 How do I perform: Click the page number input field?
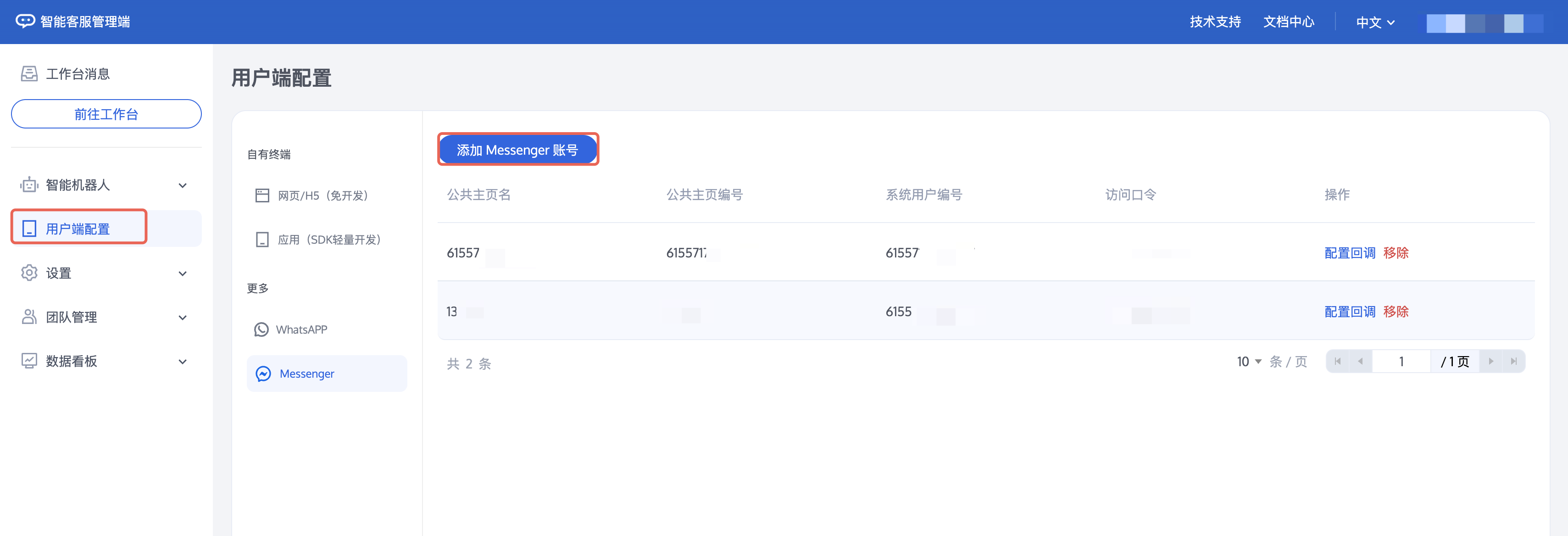1401,362
